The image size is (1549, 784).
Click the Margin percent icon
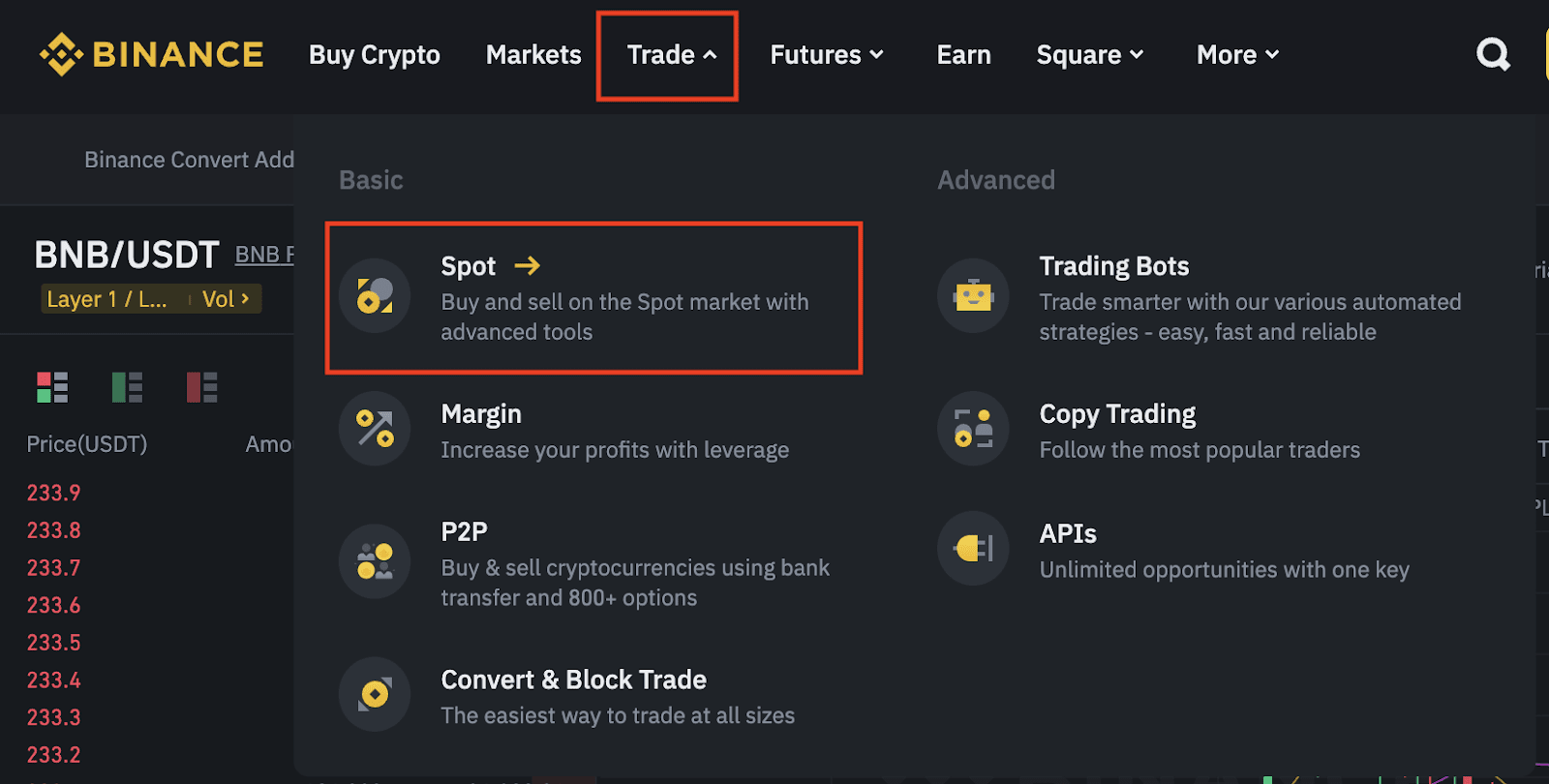tap(375, 428)
